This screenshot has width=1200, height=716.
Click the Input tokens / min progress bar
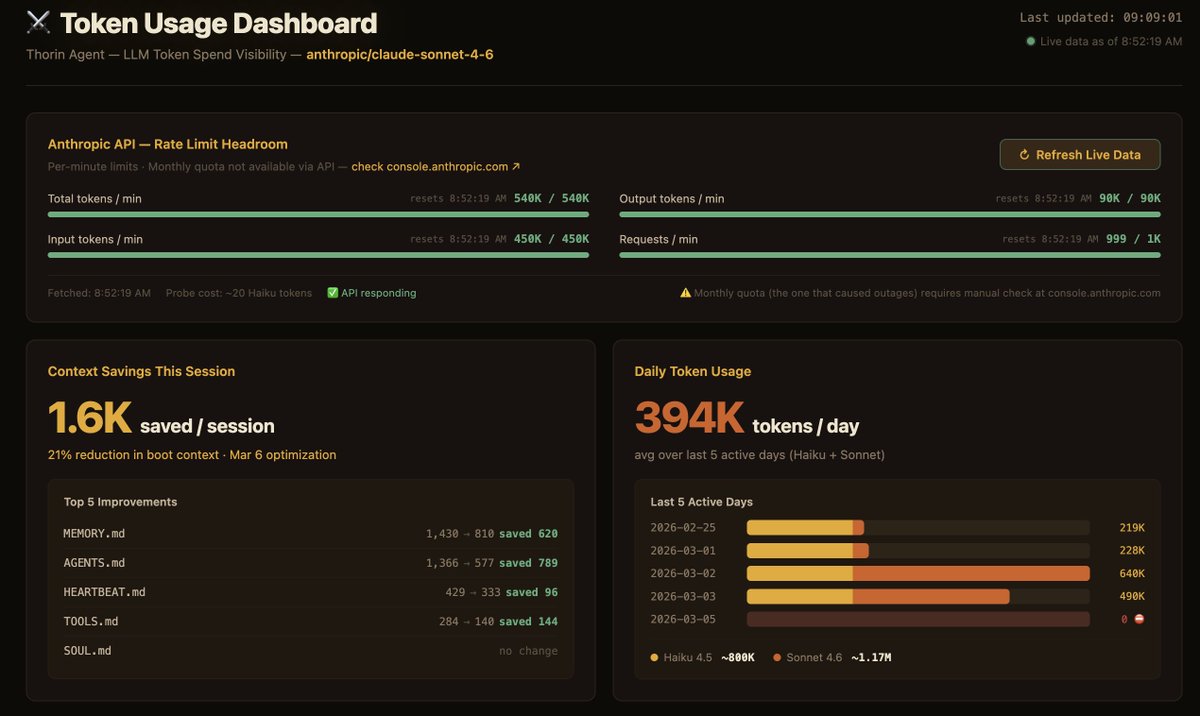318,255
